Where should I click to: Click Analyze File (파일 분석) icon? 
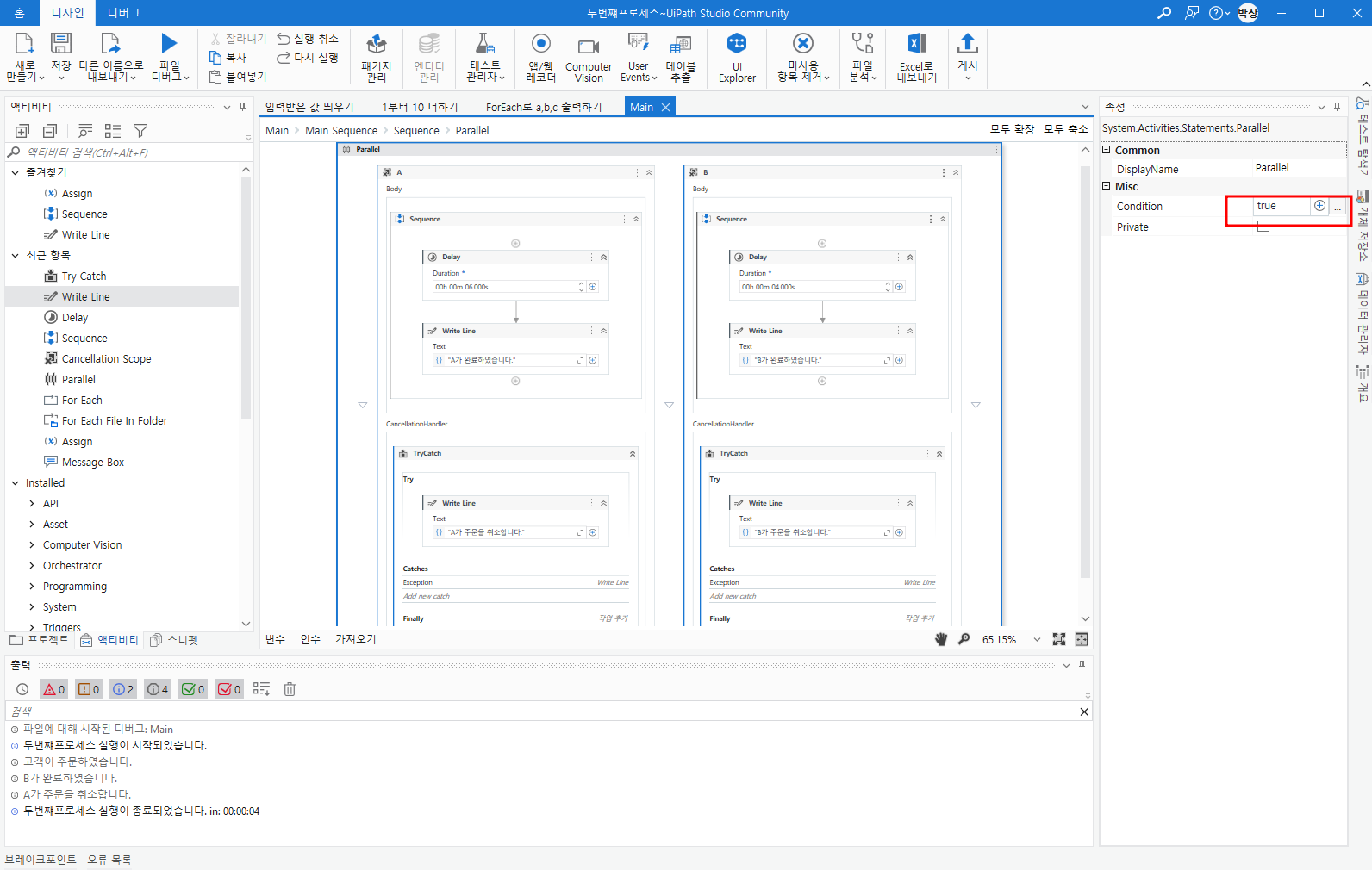pos(863,43)
